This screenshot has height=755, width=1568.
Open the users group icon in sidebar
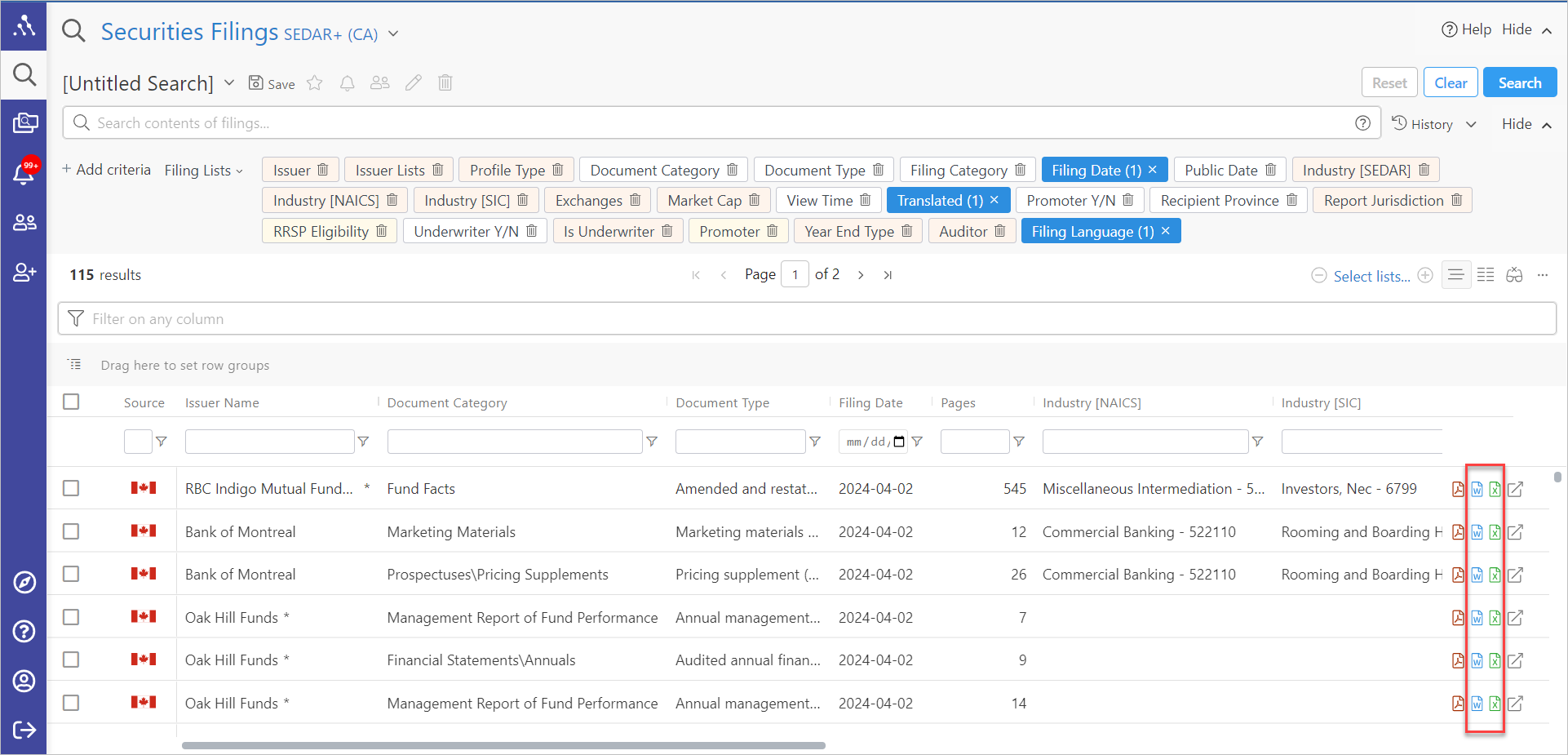(x=24, y=222)
